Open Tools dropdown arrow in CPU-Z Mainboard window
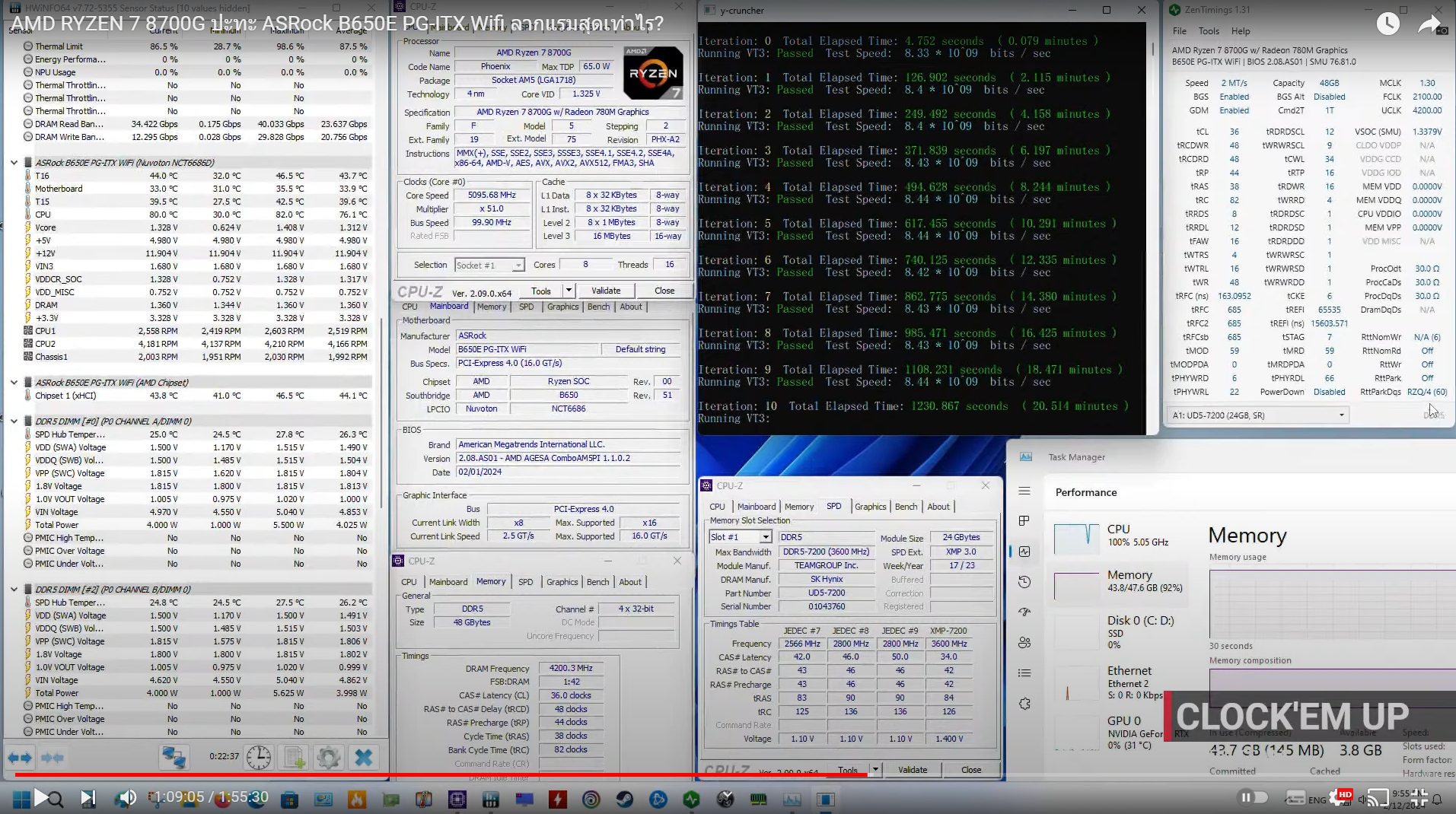Screen dimensions: 1456x814 (x=568, y=291)
